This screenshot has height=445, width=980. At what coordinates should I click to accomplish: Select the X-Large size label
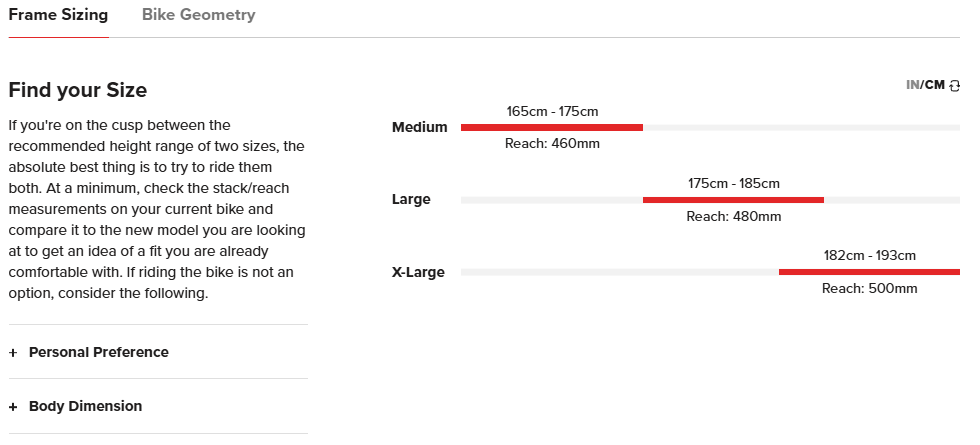(418, 272)
